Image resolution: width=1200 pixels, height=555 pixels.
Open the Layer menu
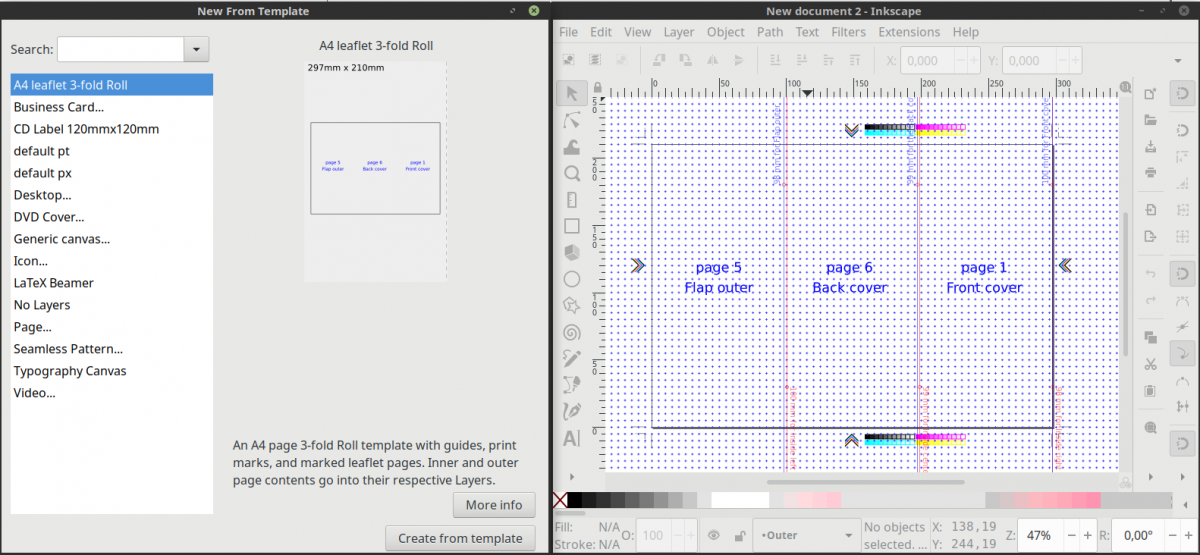coord(679,32)
